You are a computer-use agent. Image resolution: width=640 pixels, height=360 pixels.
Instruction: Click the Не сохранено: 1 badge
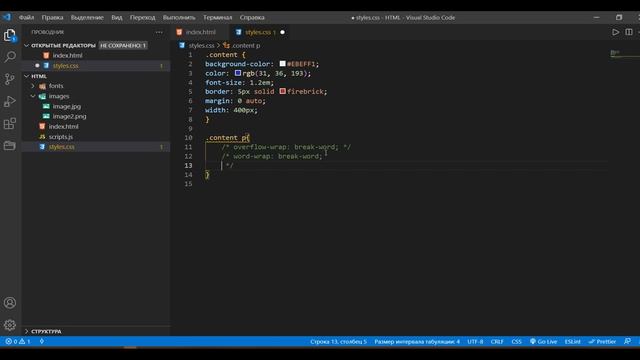(123, 45)
